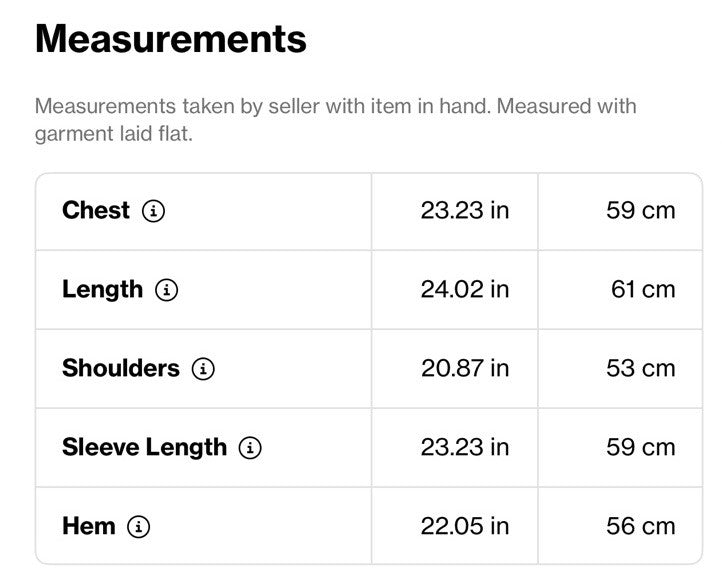The image size is (722, 568).
Task: Click the Chest 59 cm value
Action: coord(640,210)
